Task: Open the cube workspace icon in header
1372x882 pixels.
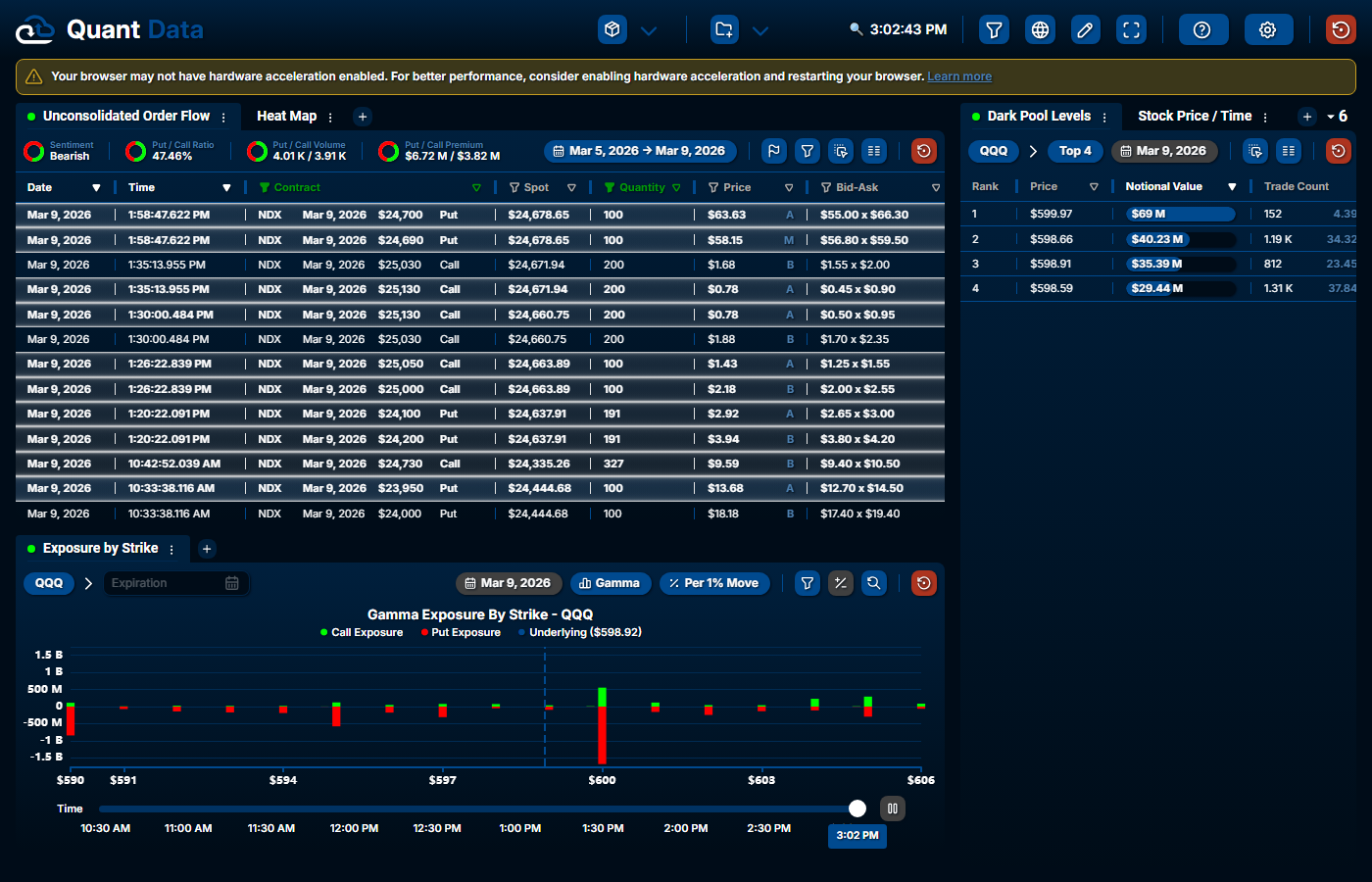Action: [x=612, y=29]
